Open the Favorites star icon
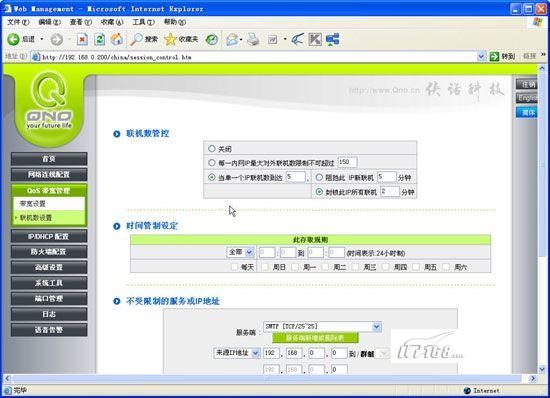 click(170, 39)
